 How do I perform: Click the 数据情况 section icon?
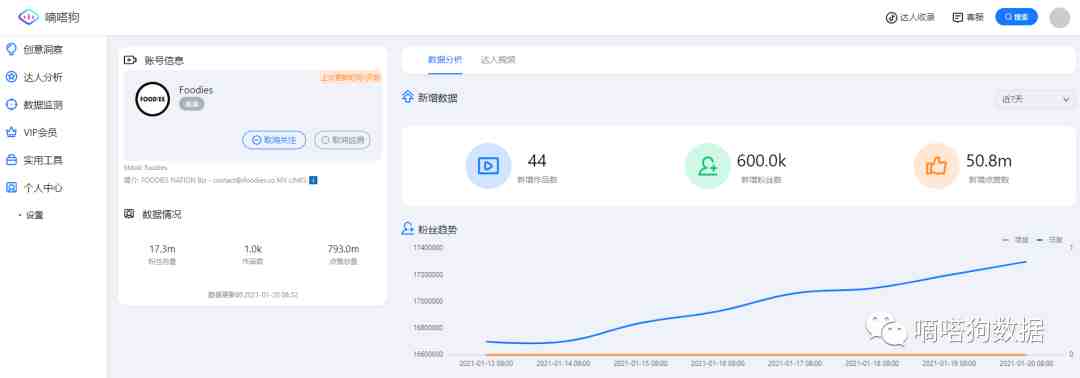(x=129, y=214)
